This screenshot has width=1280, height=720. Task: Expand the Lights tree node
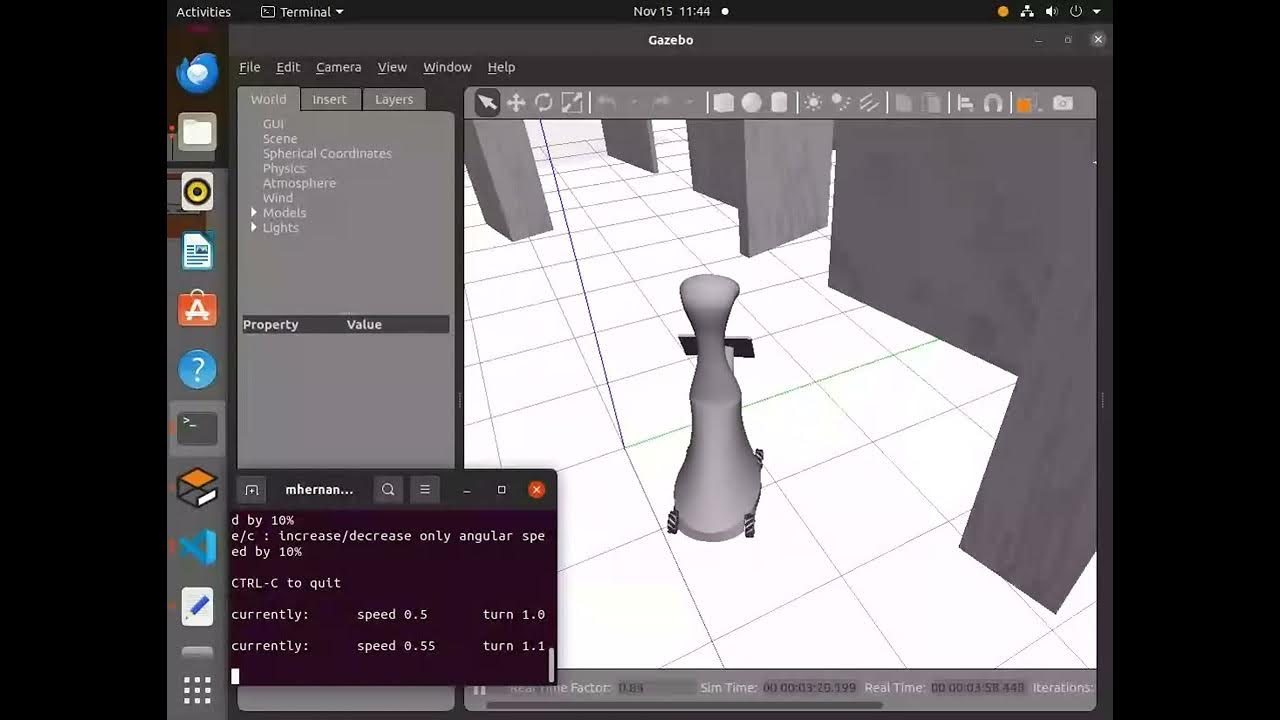tap(254, 228)
